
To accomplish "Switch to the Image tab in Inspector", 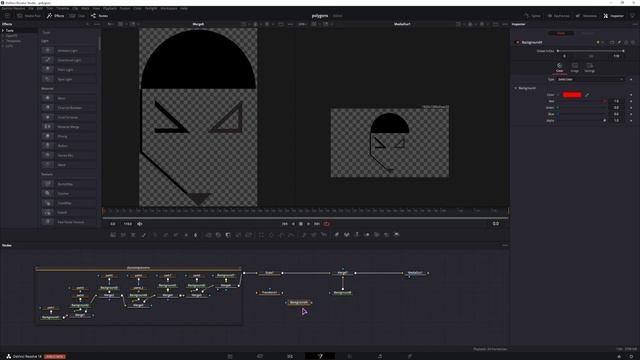I will [x=575, y=67].
